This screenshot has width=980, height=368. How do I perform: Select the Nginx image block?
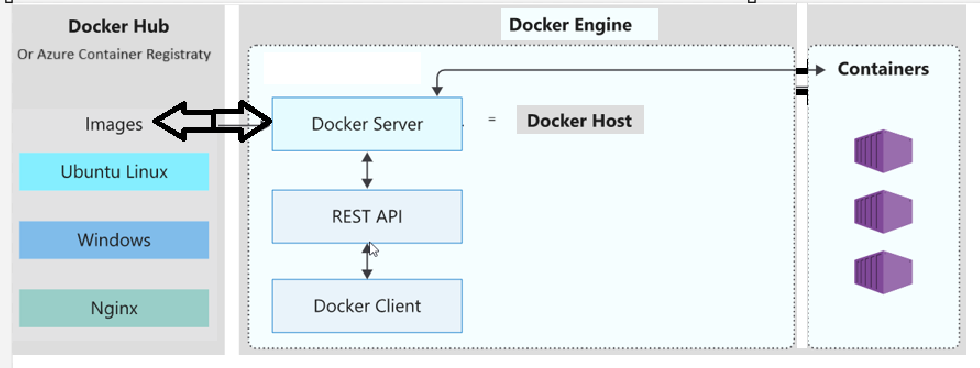coord(114,308)
